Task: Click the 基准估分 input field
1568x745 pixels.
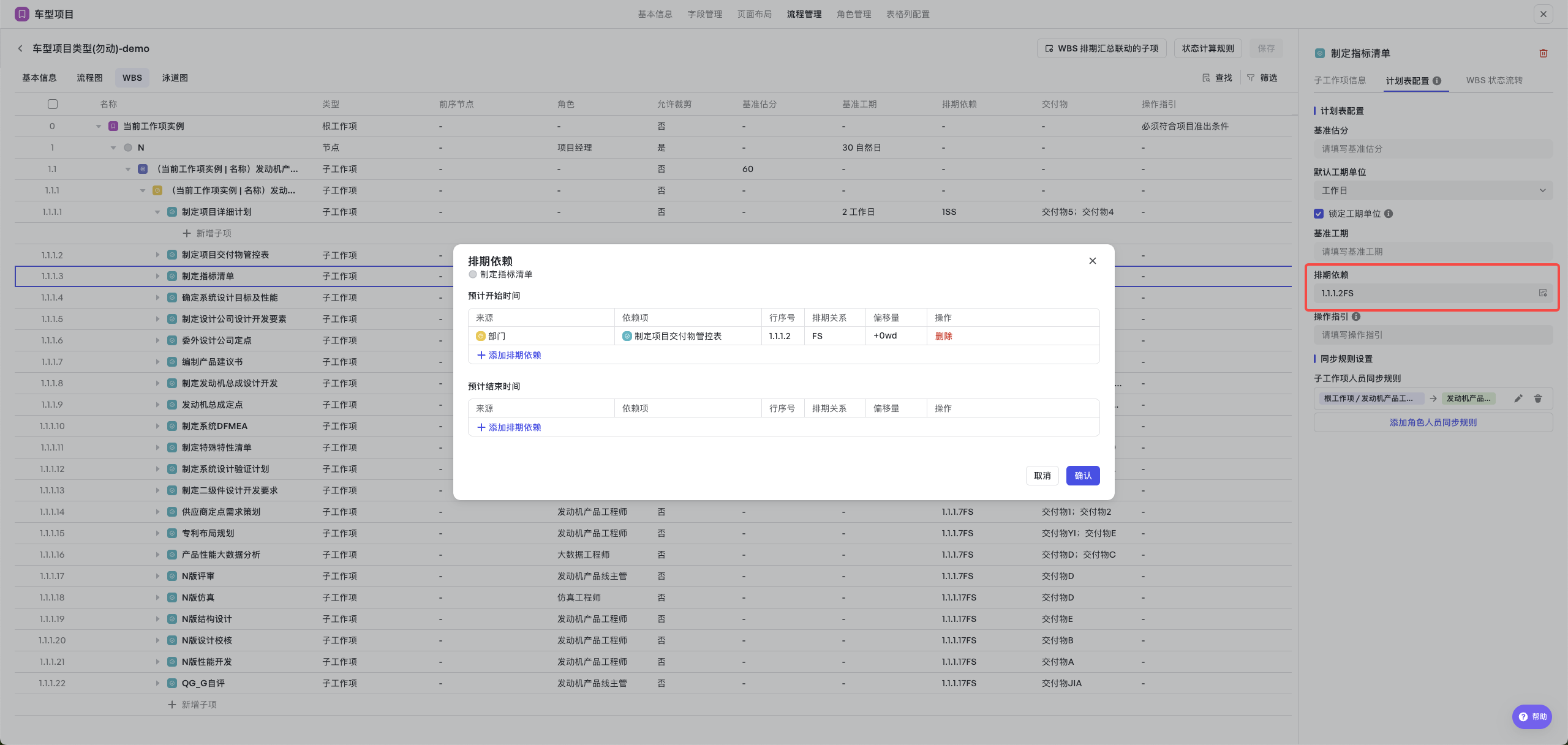Action: click(1433, 149)
